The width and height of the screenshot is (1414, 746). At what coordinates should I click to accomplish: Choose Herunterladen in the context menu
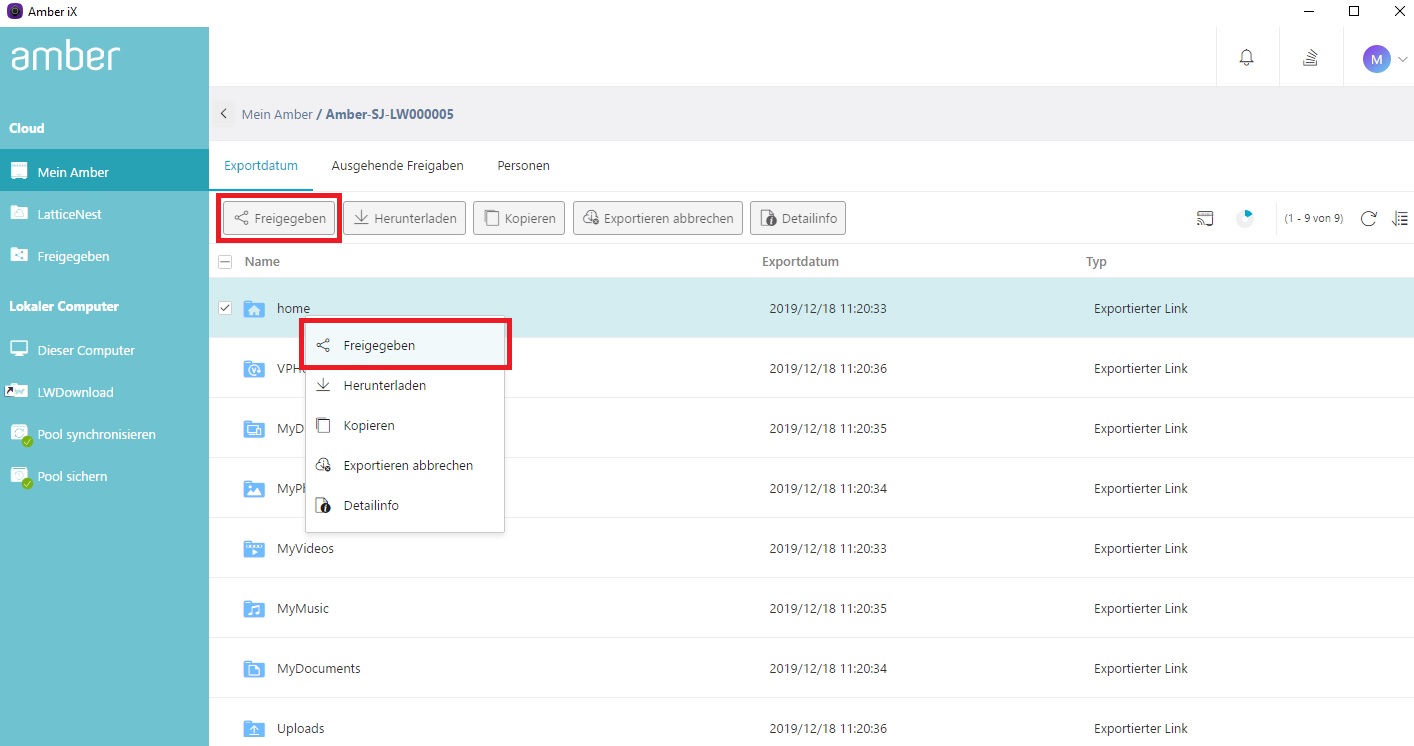pyautogui.click(x=404, y=386)
